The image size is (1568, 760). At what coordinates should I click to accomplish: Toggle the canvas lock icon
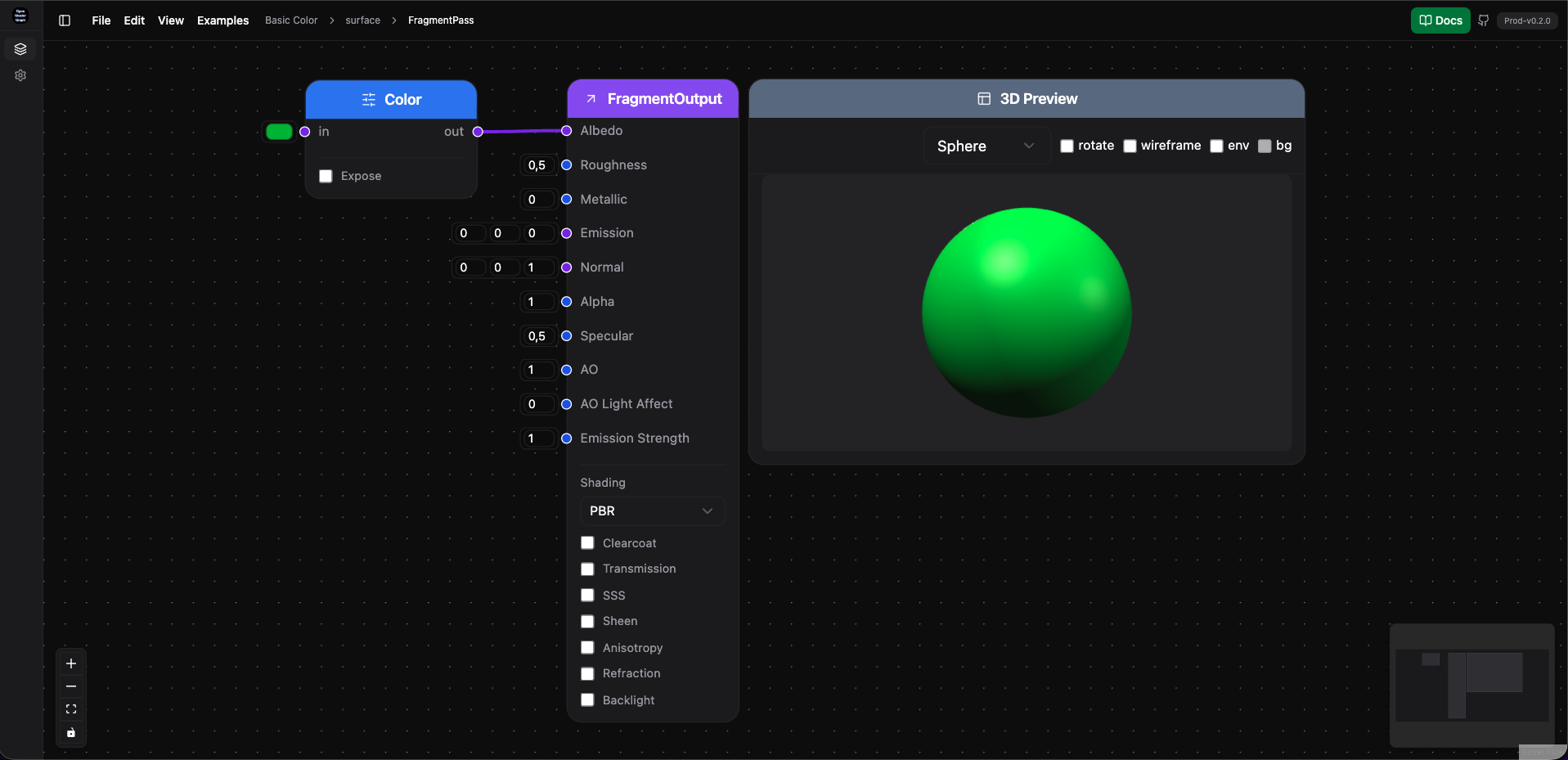[x=71, y=733]
